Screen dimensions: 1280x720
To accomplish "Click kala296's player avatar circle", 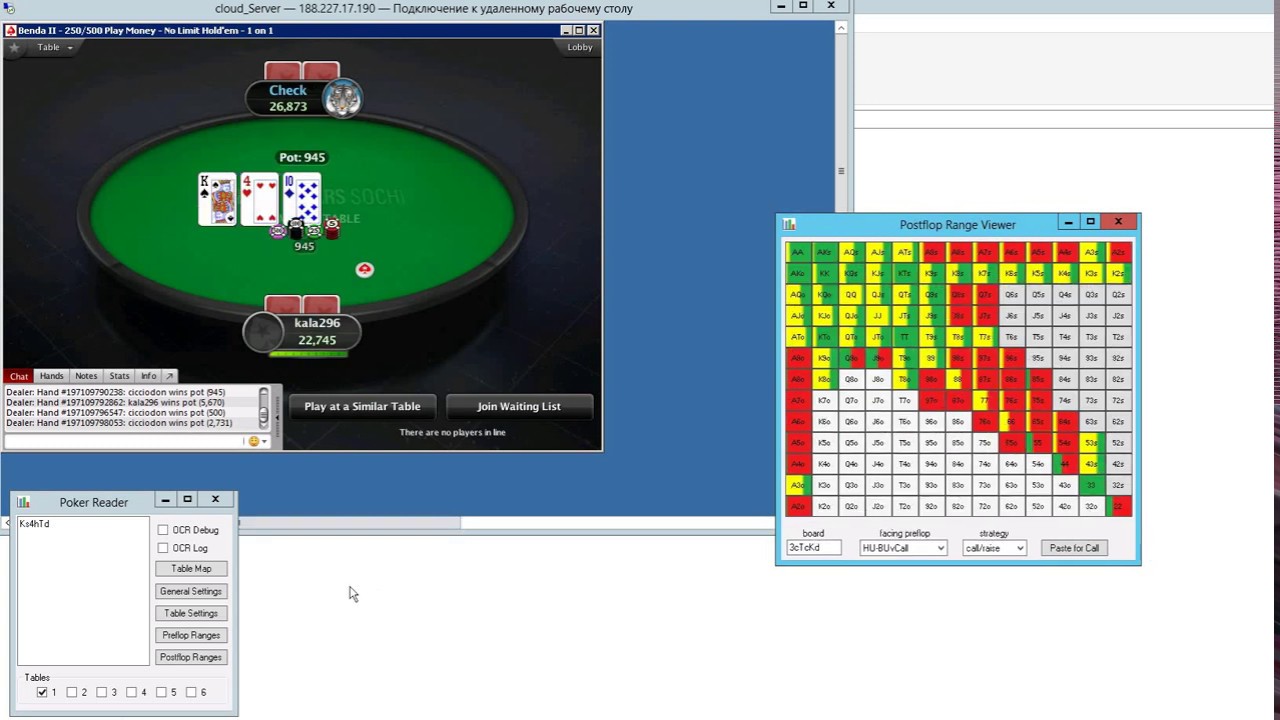I will point(263,332).
